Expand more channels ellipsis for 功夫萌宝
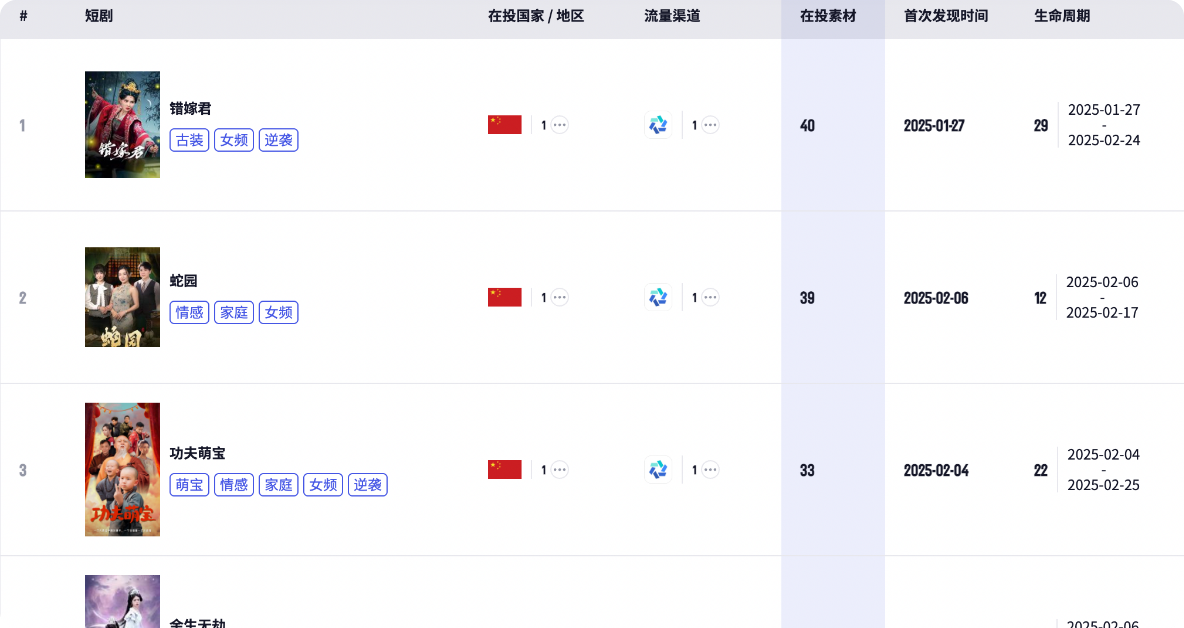Screen dimensions: 1184x628 (711, 469)
